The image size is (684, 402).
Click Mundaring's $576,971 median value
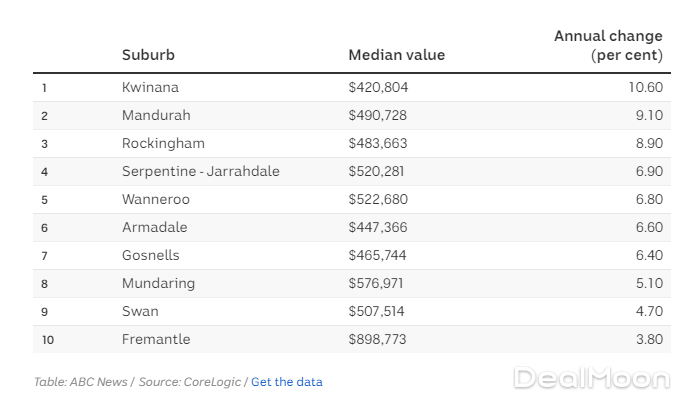coord(377,283)
